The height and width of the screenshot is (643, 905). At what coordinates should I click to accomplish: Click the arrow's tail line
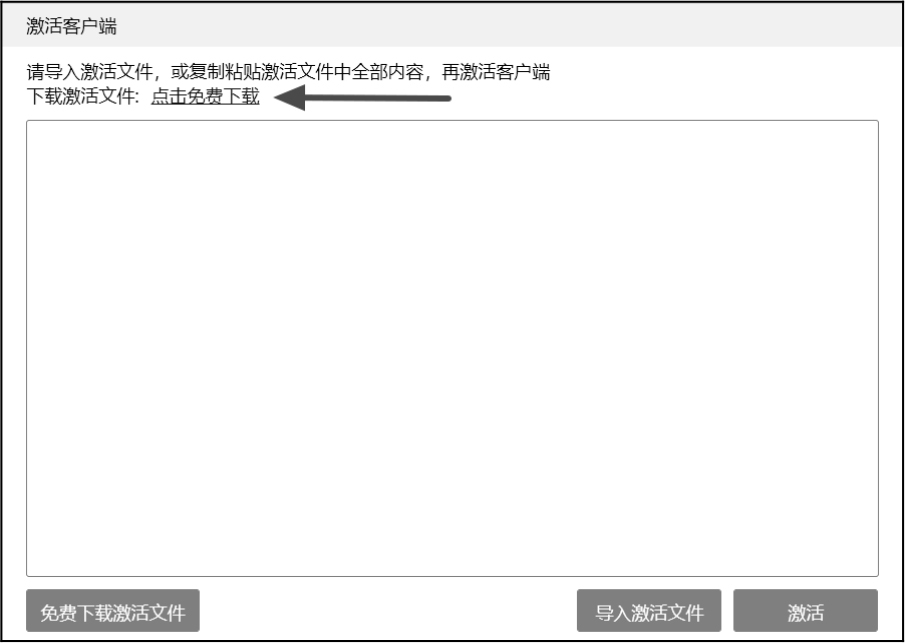(x=378, y=98)
